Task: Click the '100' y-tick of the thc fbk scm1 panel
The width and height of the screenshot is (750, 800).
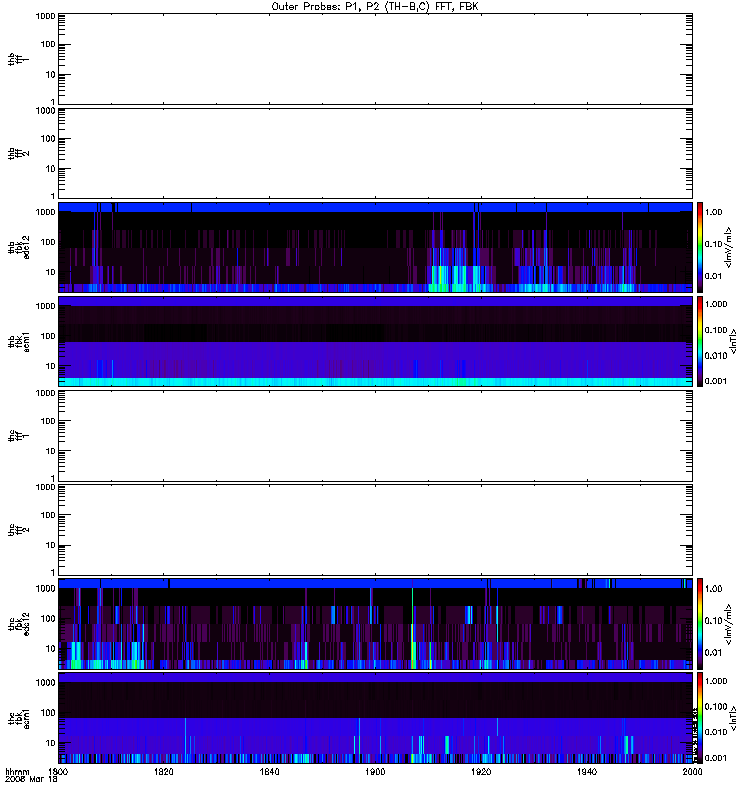Action: (x=48, y=713)
